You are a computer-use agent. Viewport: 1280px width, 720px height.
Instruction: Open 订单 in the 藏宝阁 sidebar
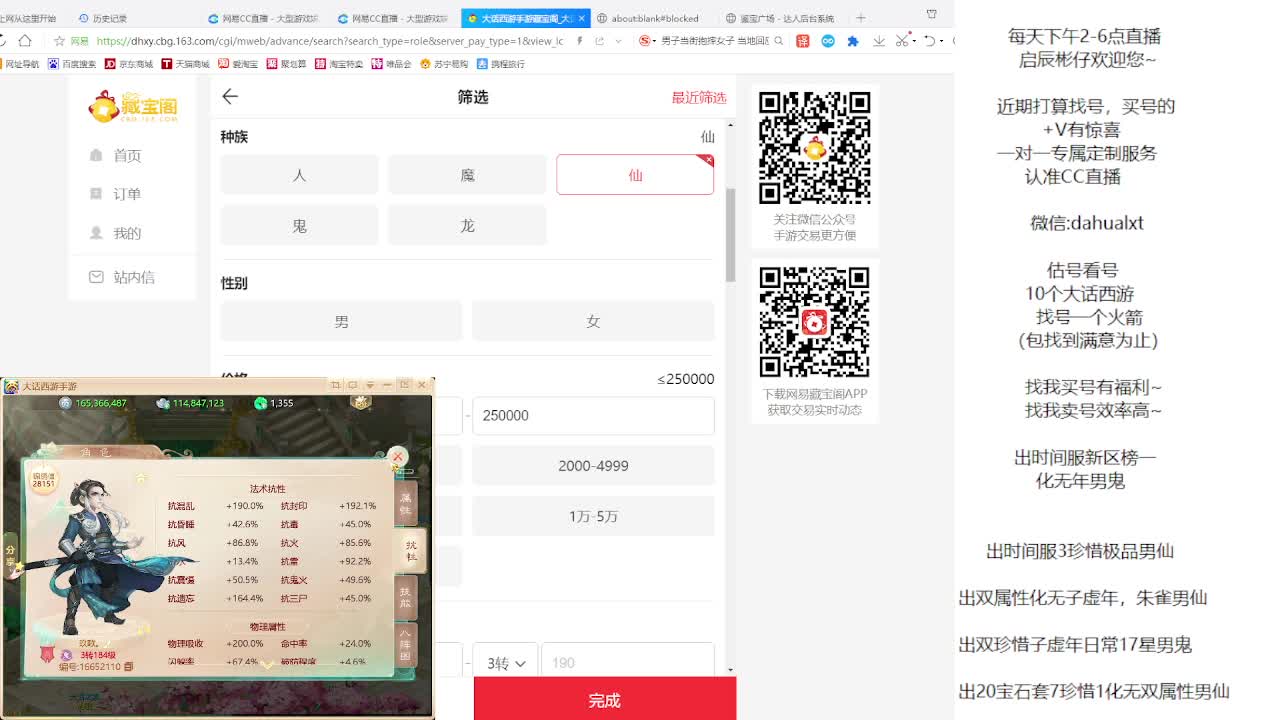coord(116,194)
